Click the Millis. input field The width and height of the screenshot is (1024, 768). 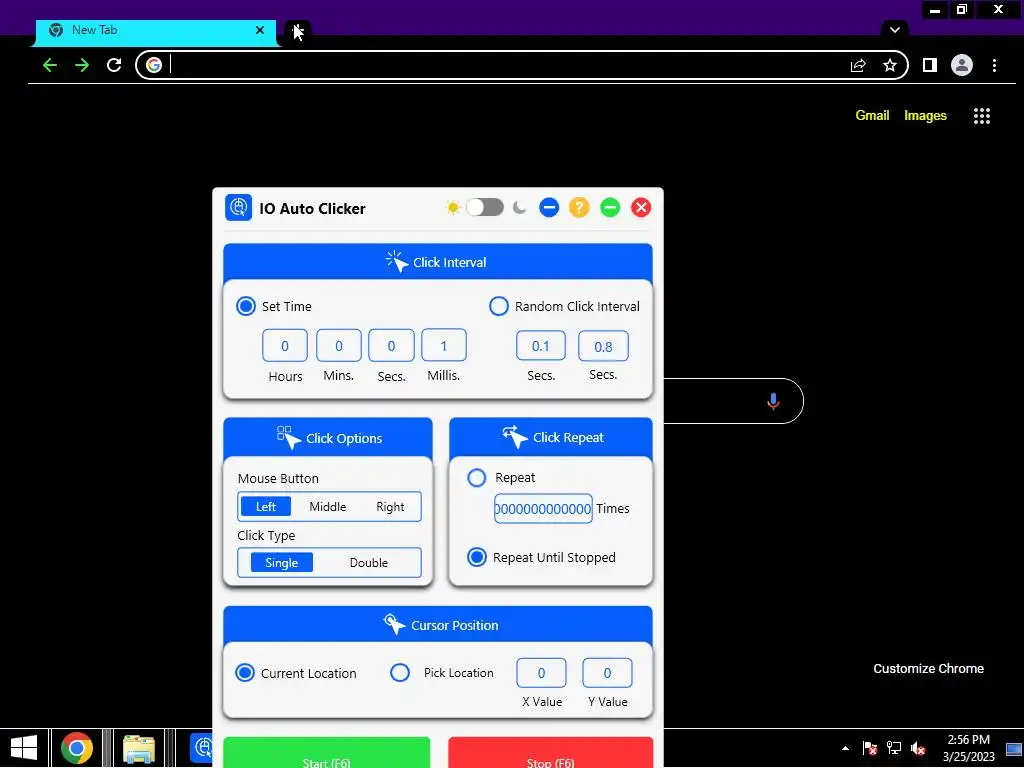(444, 345)
